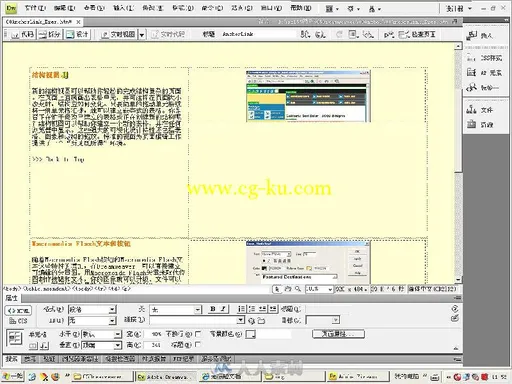The image size is (512, 384).
Task: Click the Refresh Design View icon
Action: tap(339, 34)
